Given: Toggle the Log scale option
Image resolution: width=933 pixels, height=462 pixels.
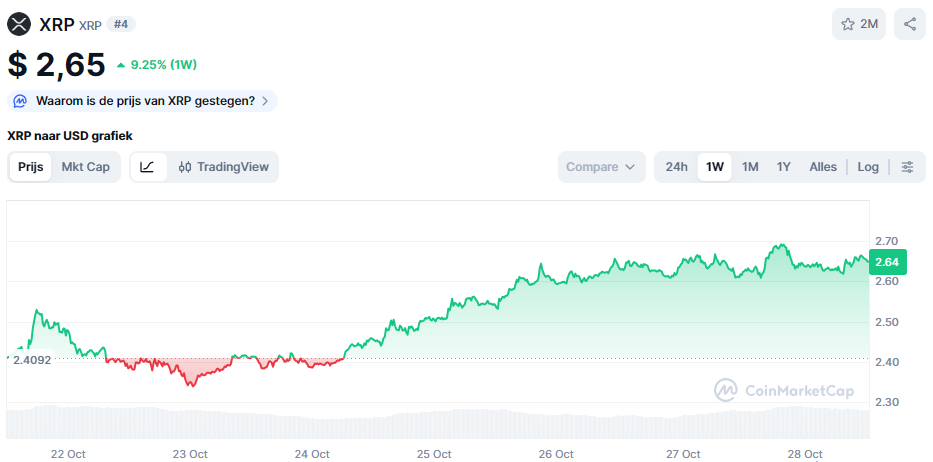Looking at the screenshot, I should coord(868,167).
